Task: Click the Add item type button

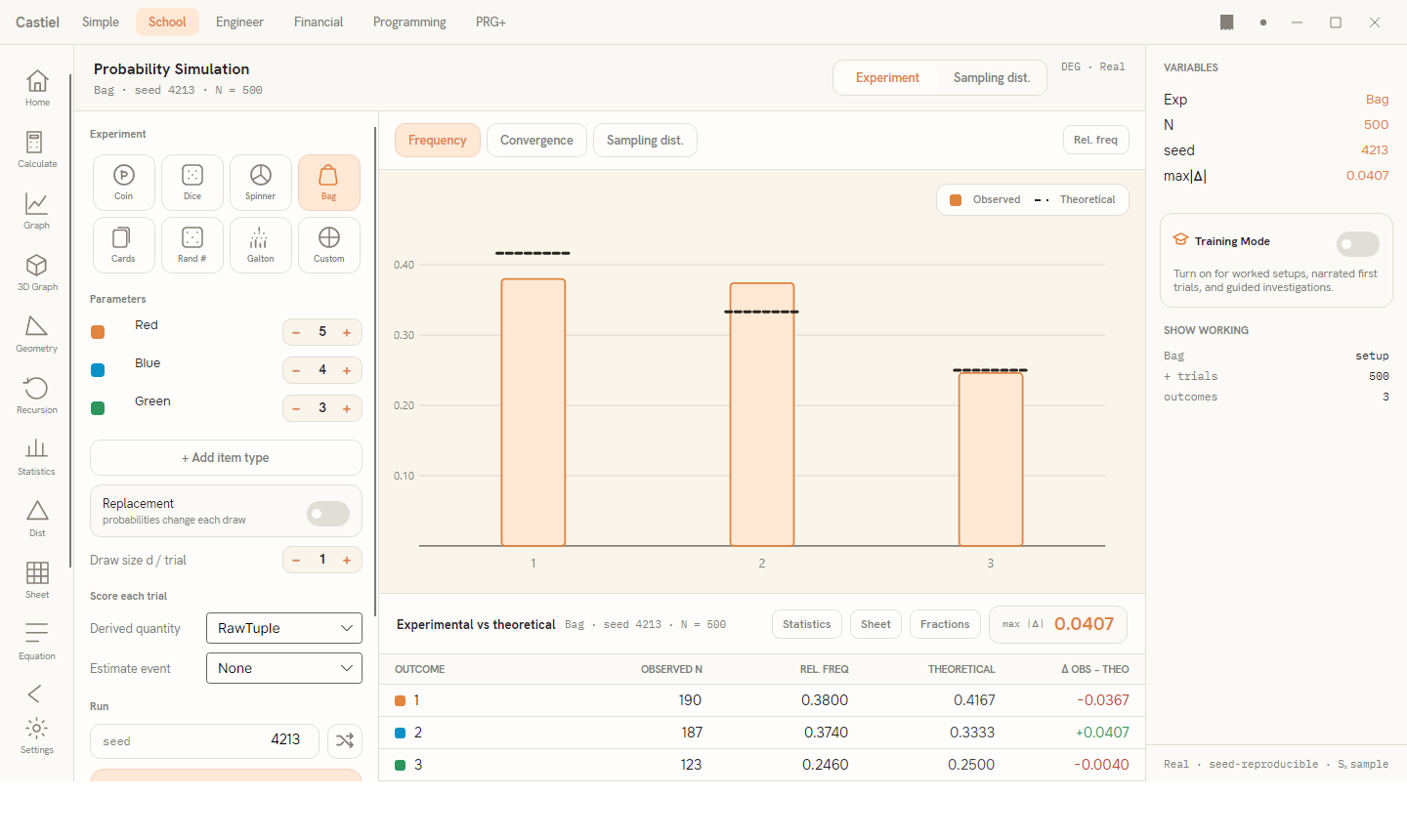Action: [226, 458]
